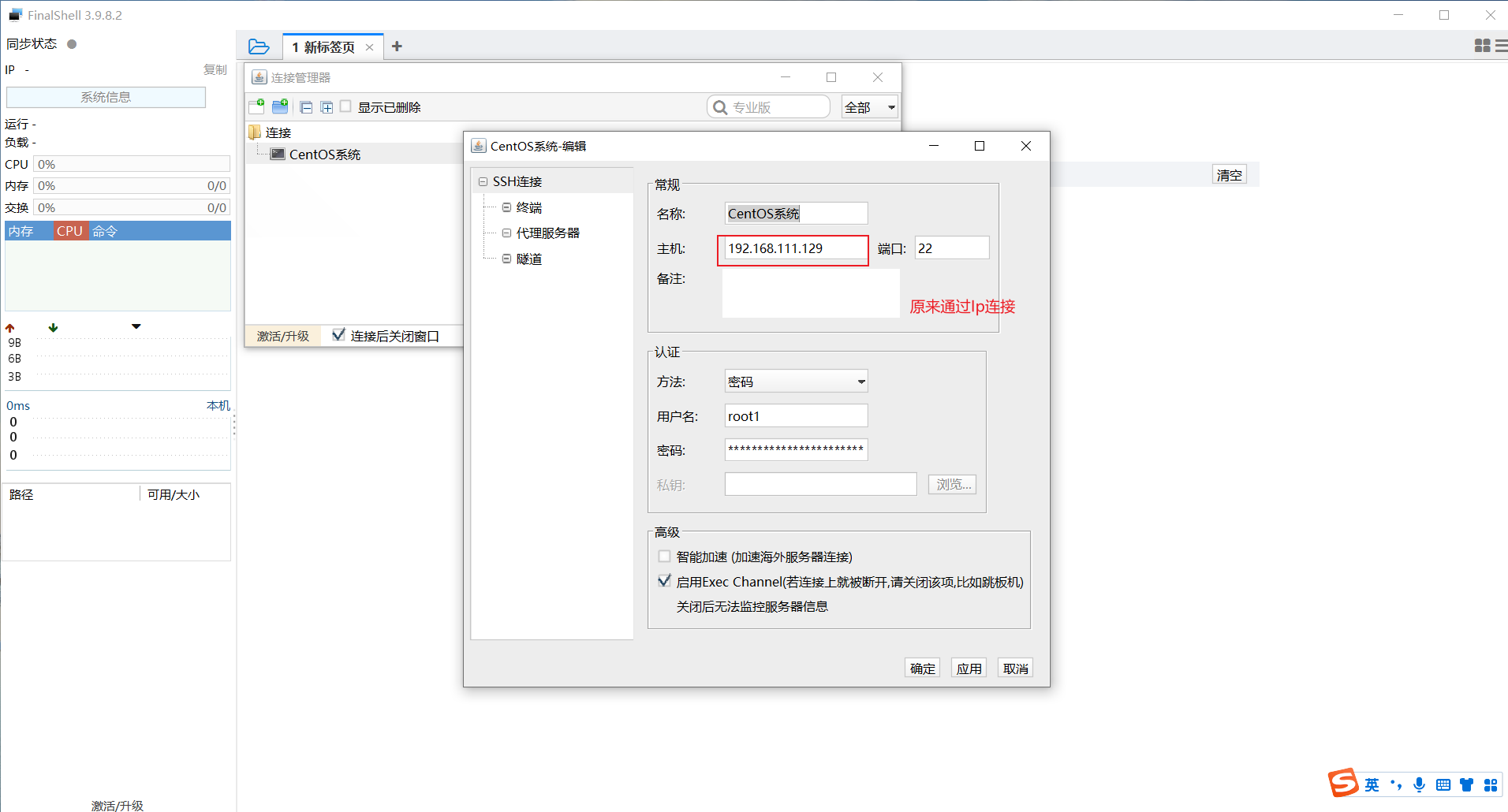Click the Sogou S logo icon

[1343, 783]
